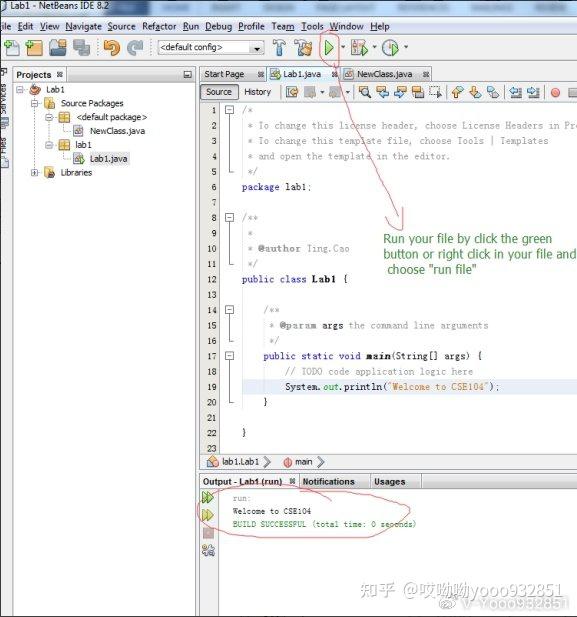Select NewClass.java in Projects tree

click(117, 131)
